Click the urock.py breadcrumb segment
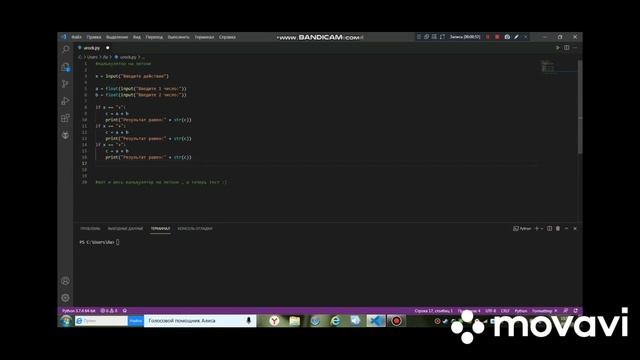The height and width of the screenshot is (360, 640). coord(127,57)
